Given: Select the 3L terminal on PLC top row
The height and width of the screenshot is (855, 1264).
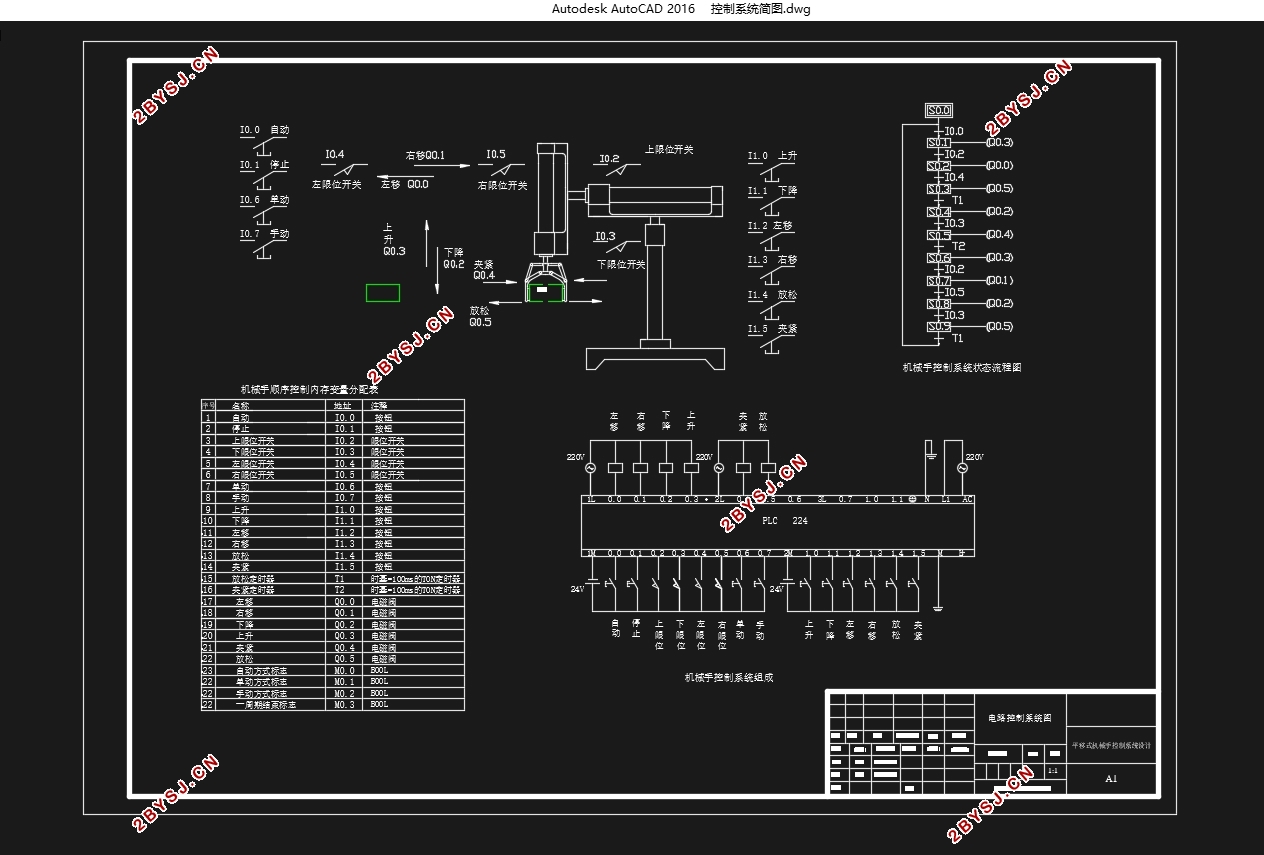Looking at the screenshot, I should tap(822, 499).
